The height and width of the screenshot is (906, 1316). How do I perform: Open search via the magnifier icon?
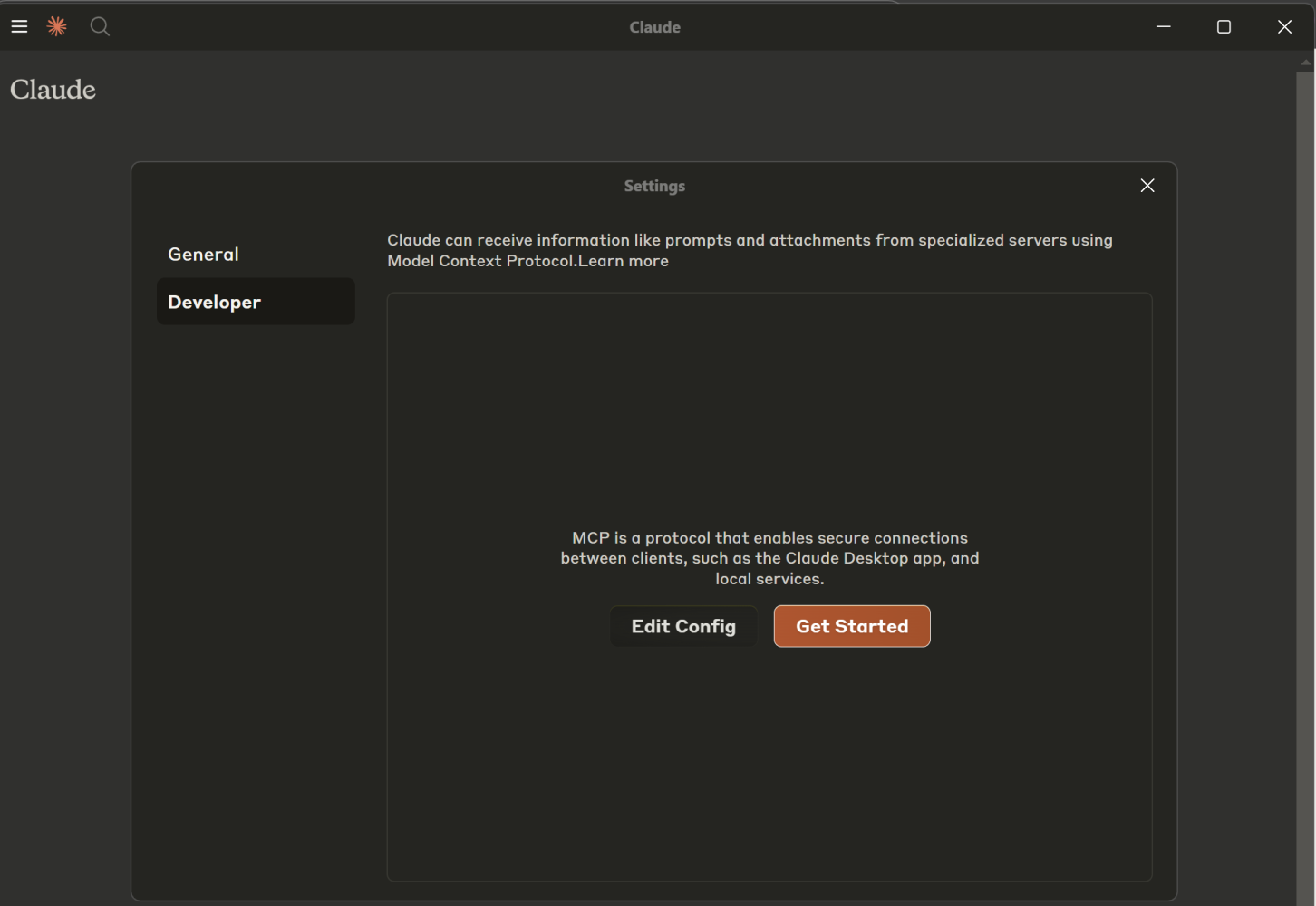[100, 27]
